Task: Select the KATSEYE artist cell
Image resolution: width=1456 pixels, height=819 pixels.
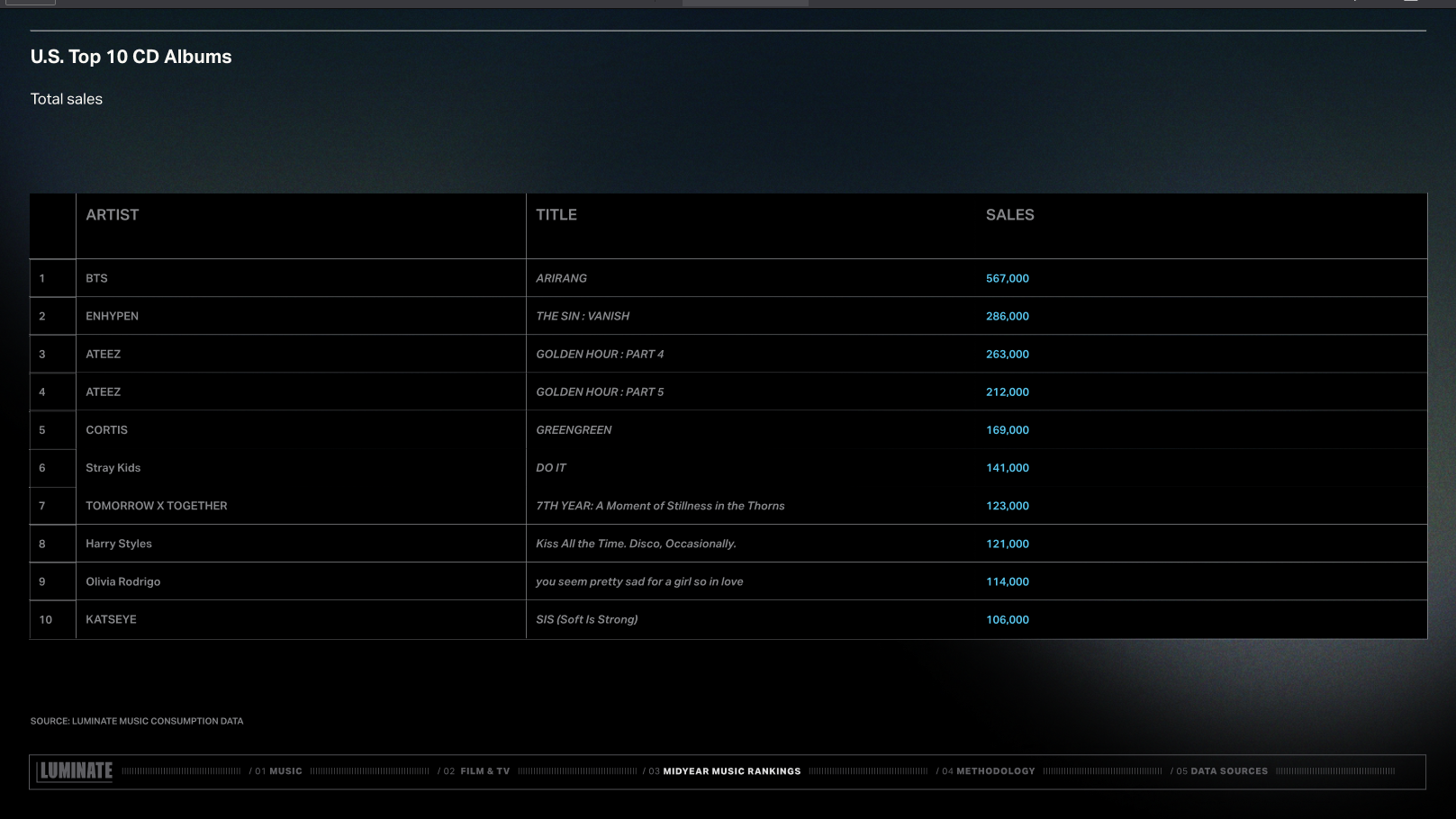Action: [111, 619]
